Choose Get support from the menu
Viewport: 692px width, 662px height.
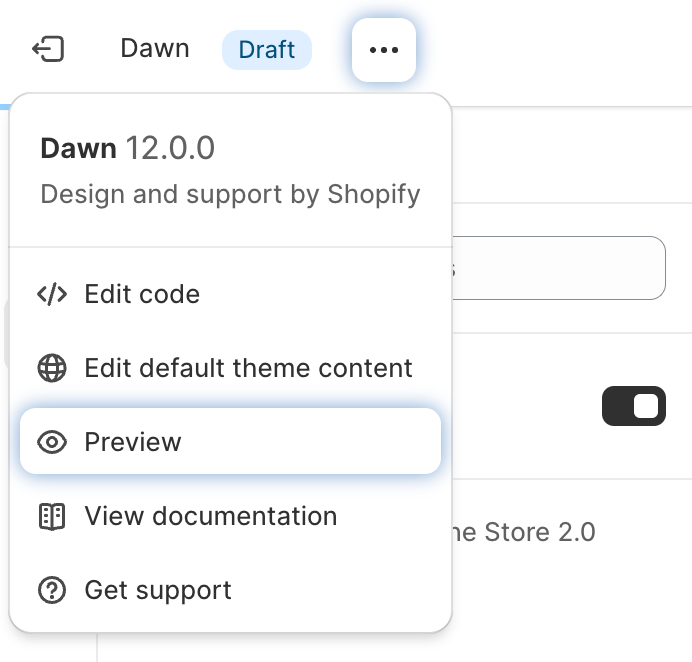tap(230, 590)
